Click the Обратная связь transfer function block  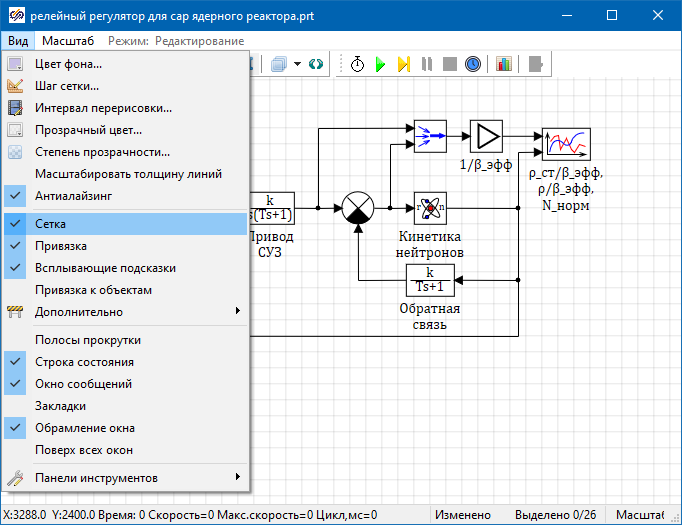pos(429,280)
